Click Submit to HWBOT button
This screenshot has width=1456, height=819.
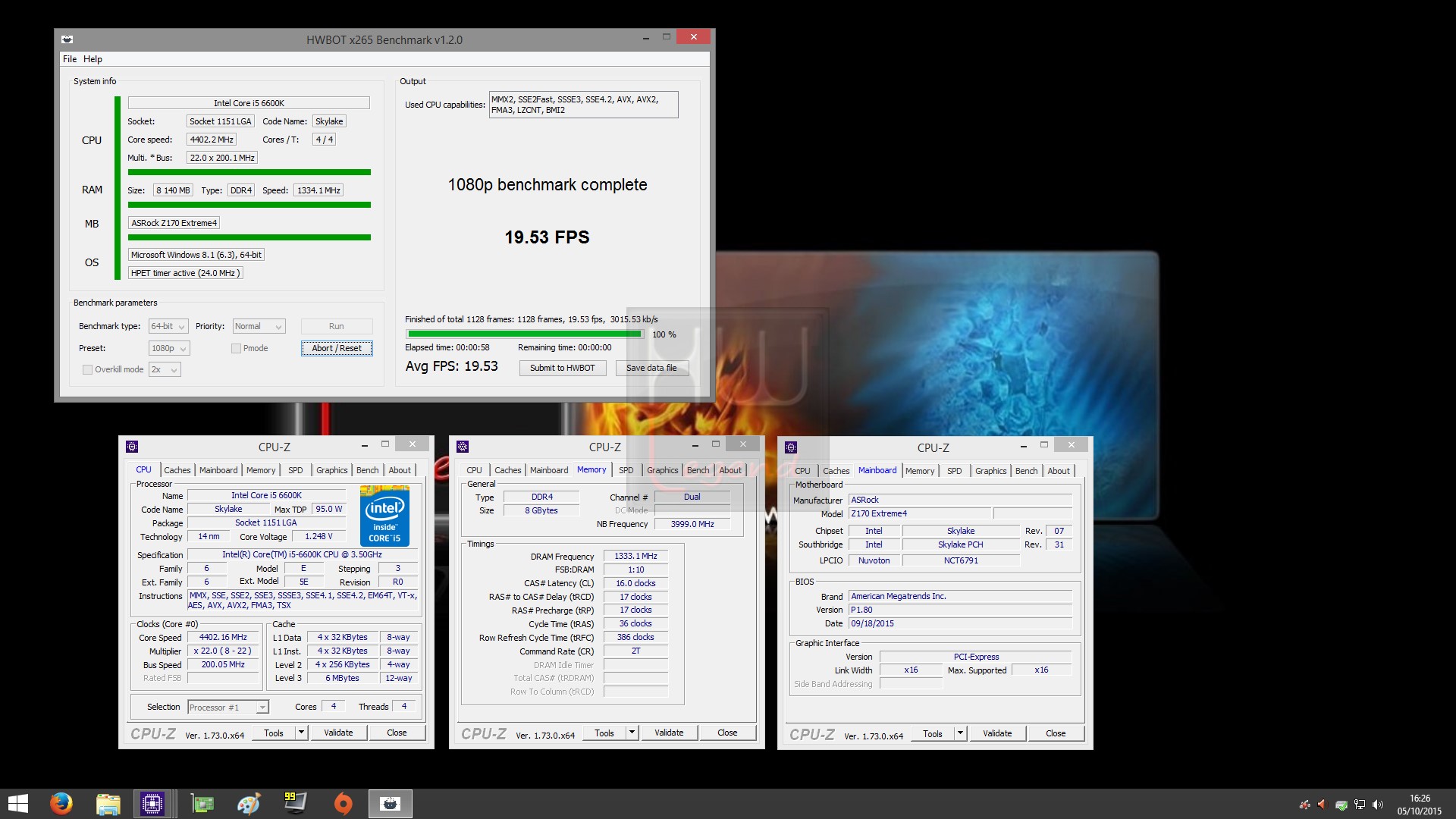(x=563, y=368)
